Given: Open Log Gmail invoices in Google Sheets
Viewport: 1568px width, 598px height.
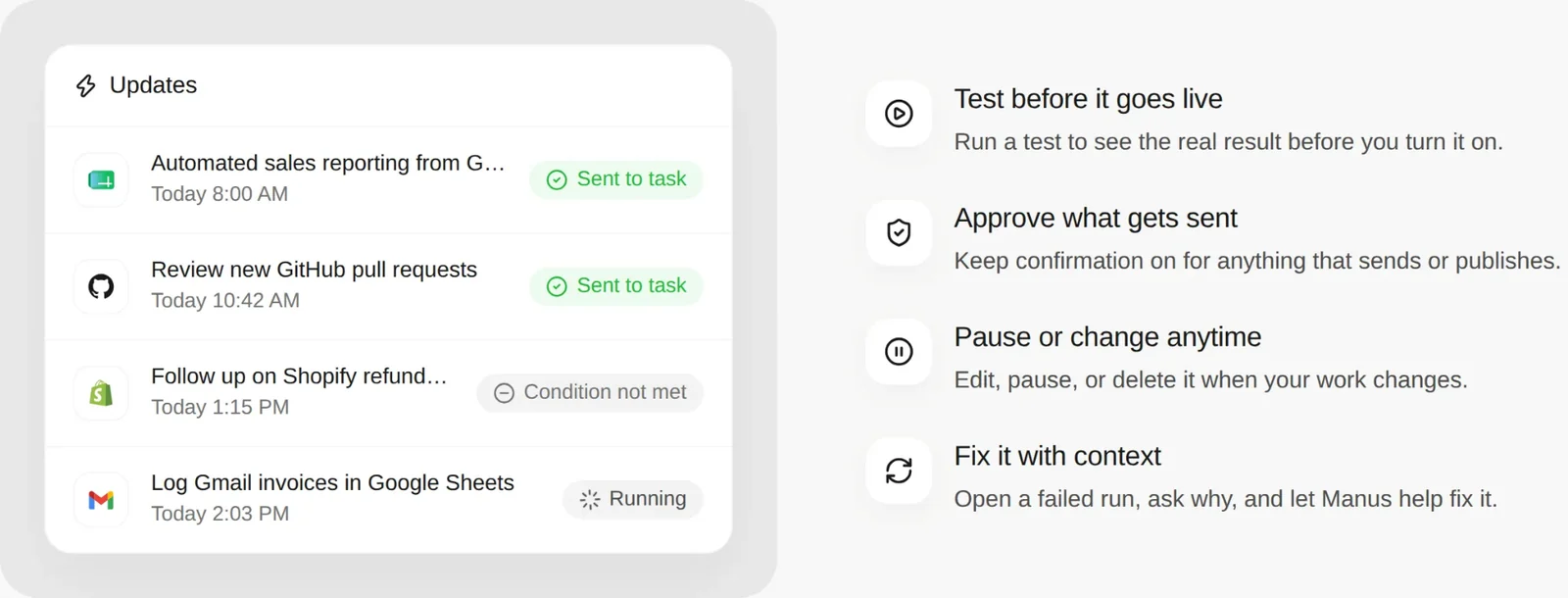Looking at the screenshot, I should pos(388,499).
